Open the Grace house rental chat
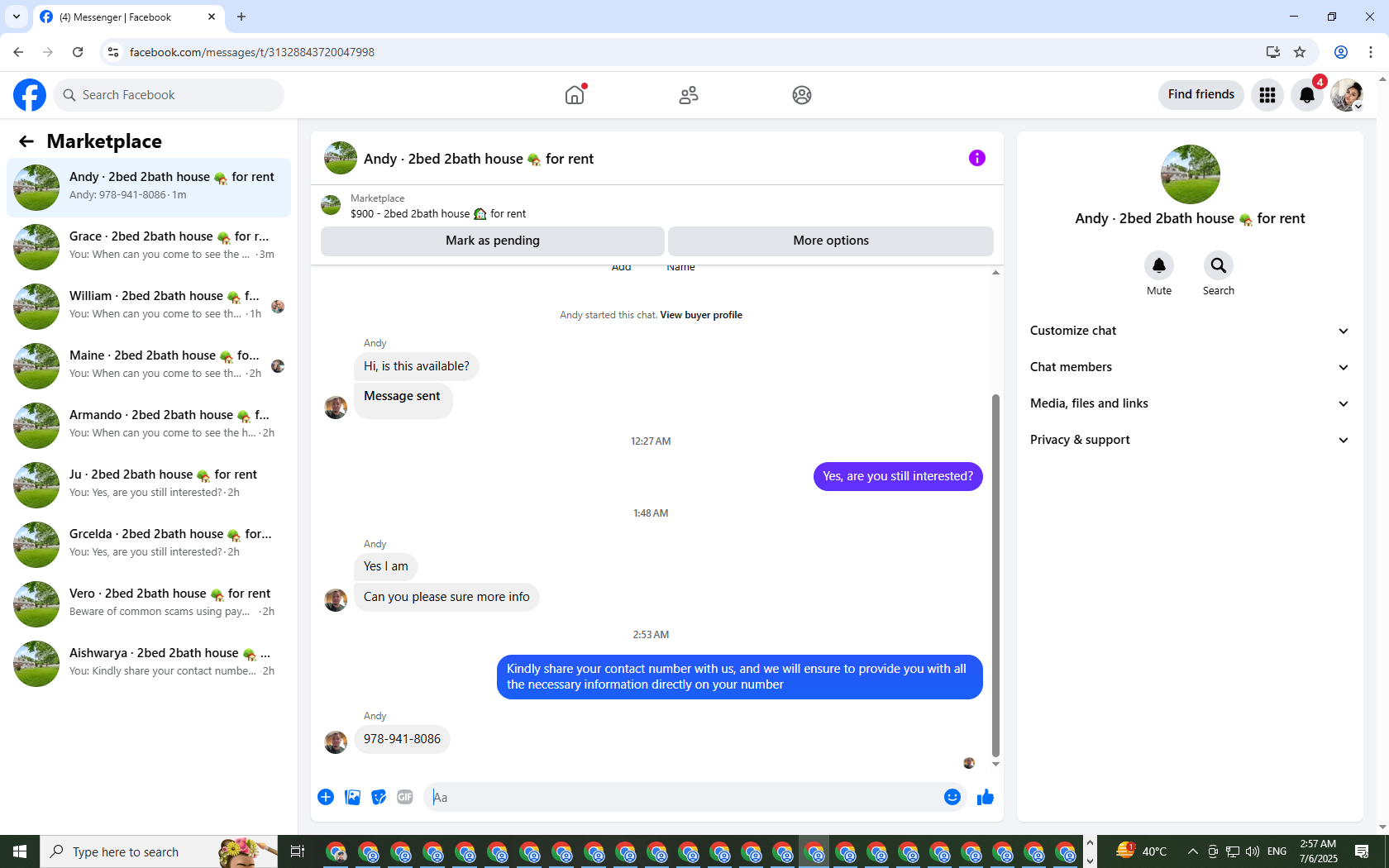Viewport: 1389px width, 868px height. click(x=149, y=247)
